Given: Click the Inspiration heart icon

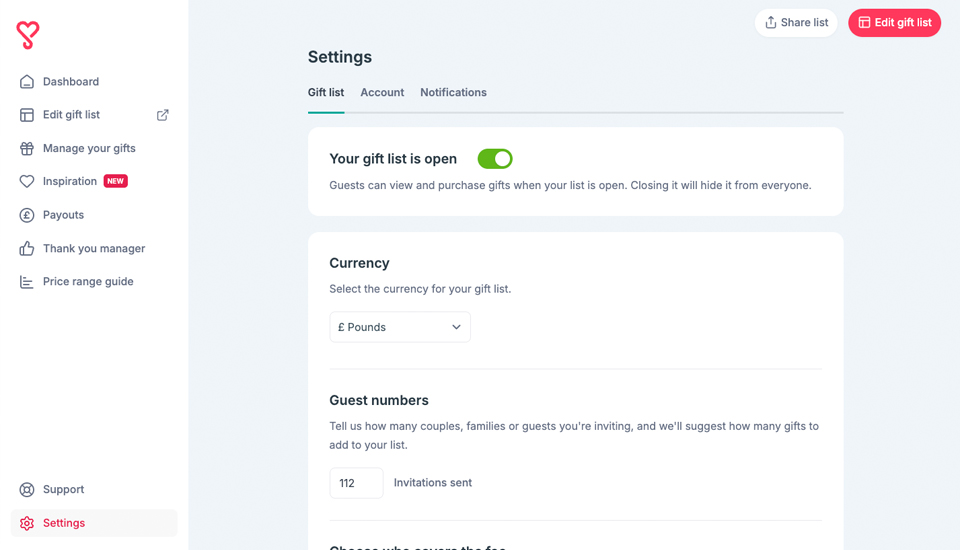Looking at the screenshot, I should pos(27,181).
